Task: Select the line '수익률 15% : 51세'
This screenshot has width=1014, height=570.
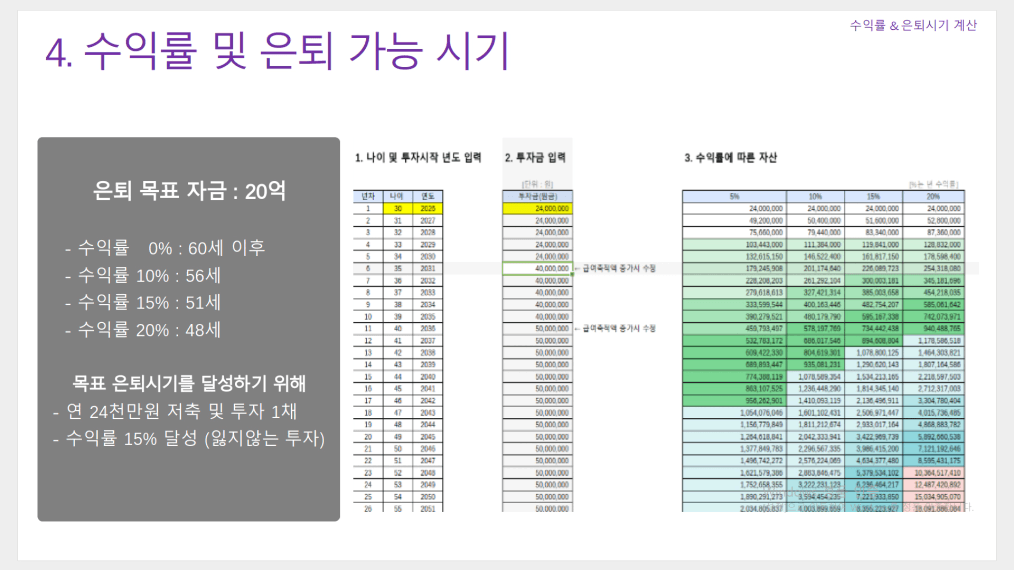Action: pos(143,303)
